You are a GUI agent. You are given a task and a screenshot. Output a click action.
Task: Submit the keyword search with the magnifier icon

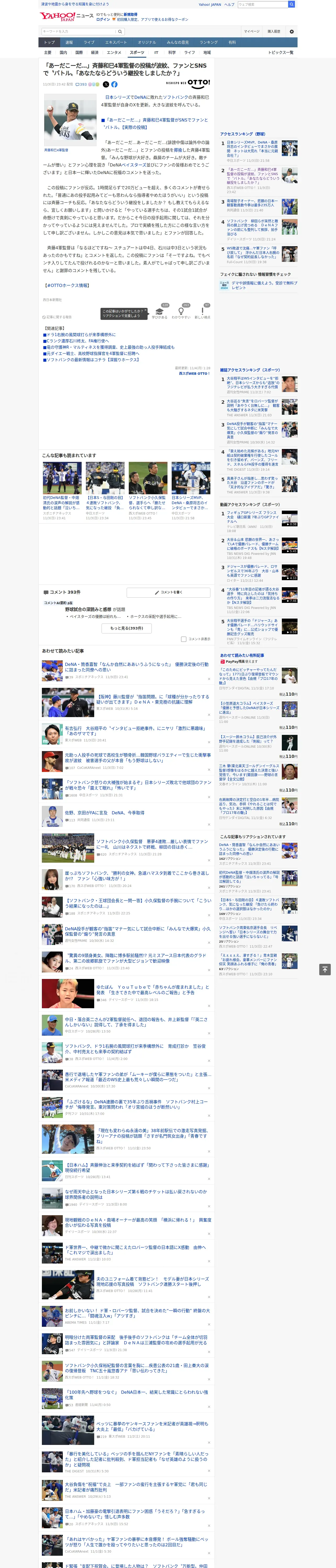click(x=120, y=31)
